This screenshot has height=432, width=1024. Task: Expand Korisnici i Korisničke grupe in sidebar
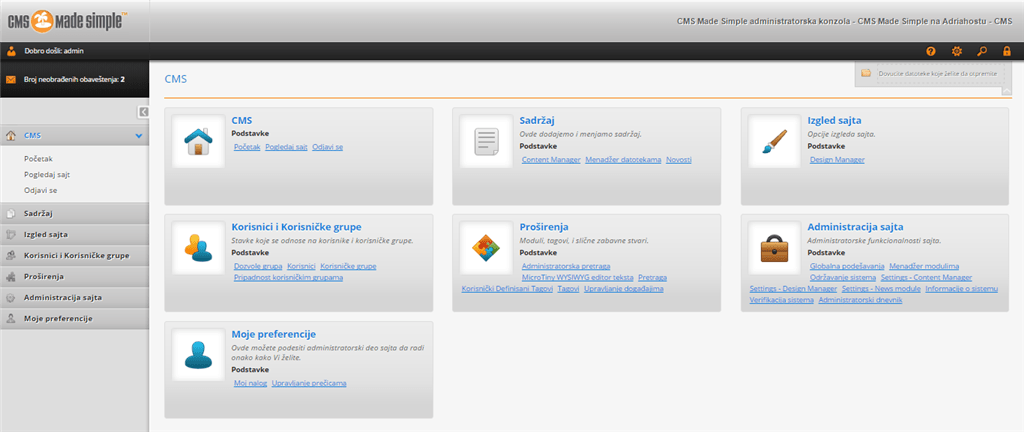(74, 255)
